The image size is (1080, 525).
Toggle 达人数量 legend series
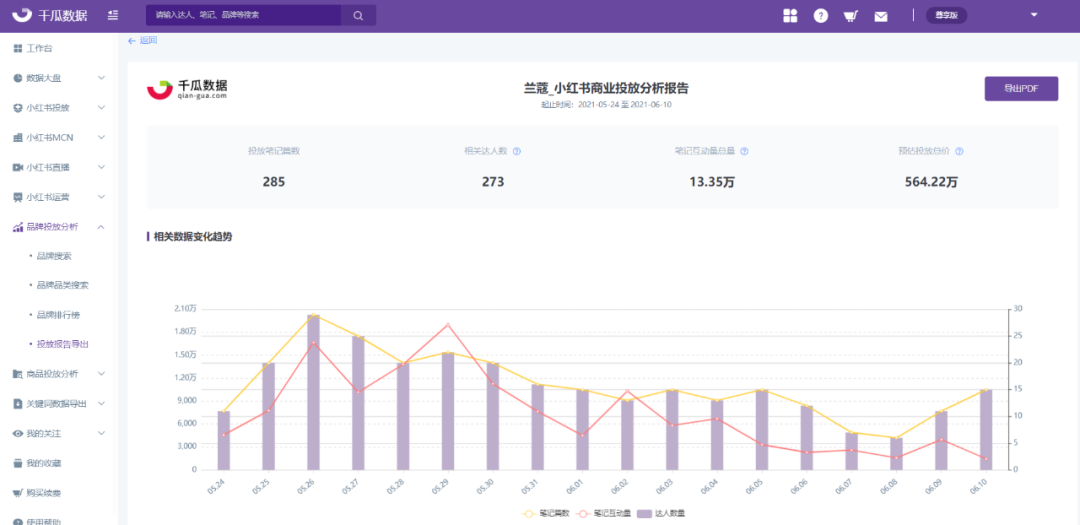(x=661, y=513)
